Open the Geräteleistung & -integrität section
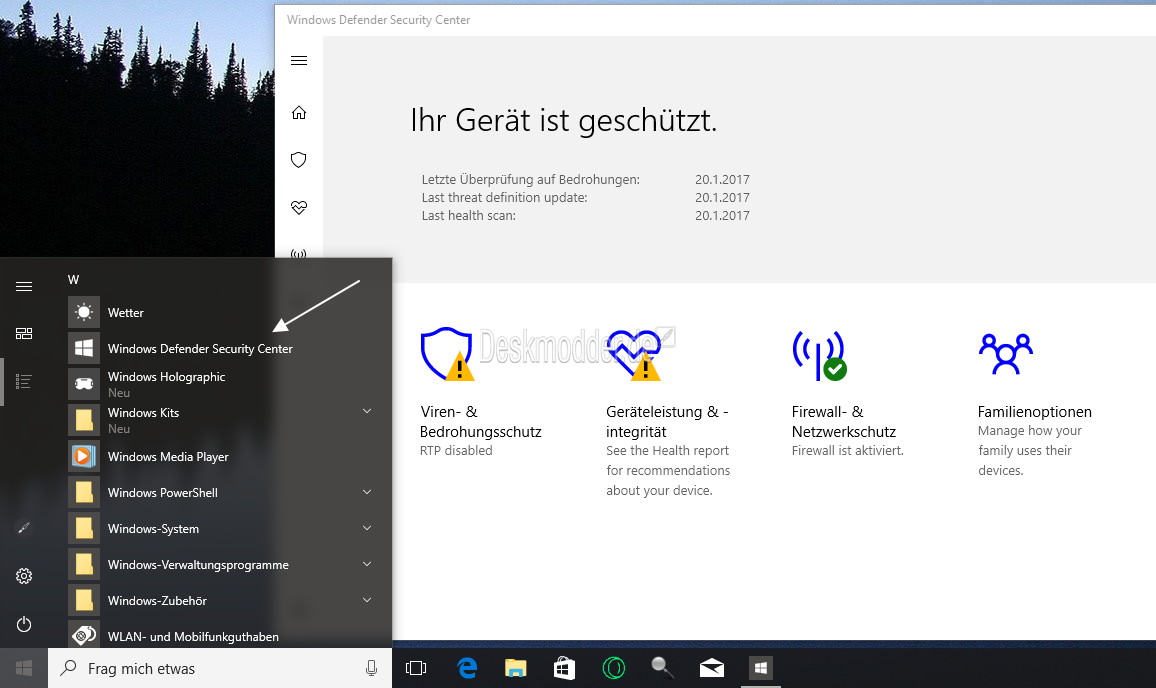The height and width of the screenshot is (688, 1156). [x=667, y=422]
